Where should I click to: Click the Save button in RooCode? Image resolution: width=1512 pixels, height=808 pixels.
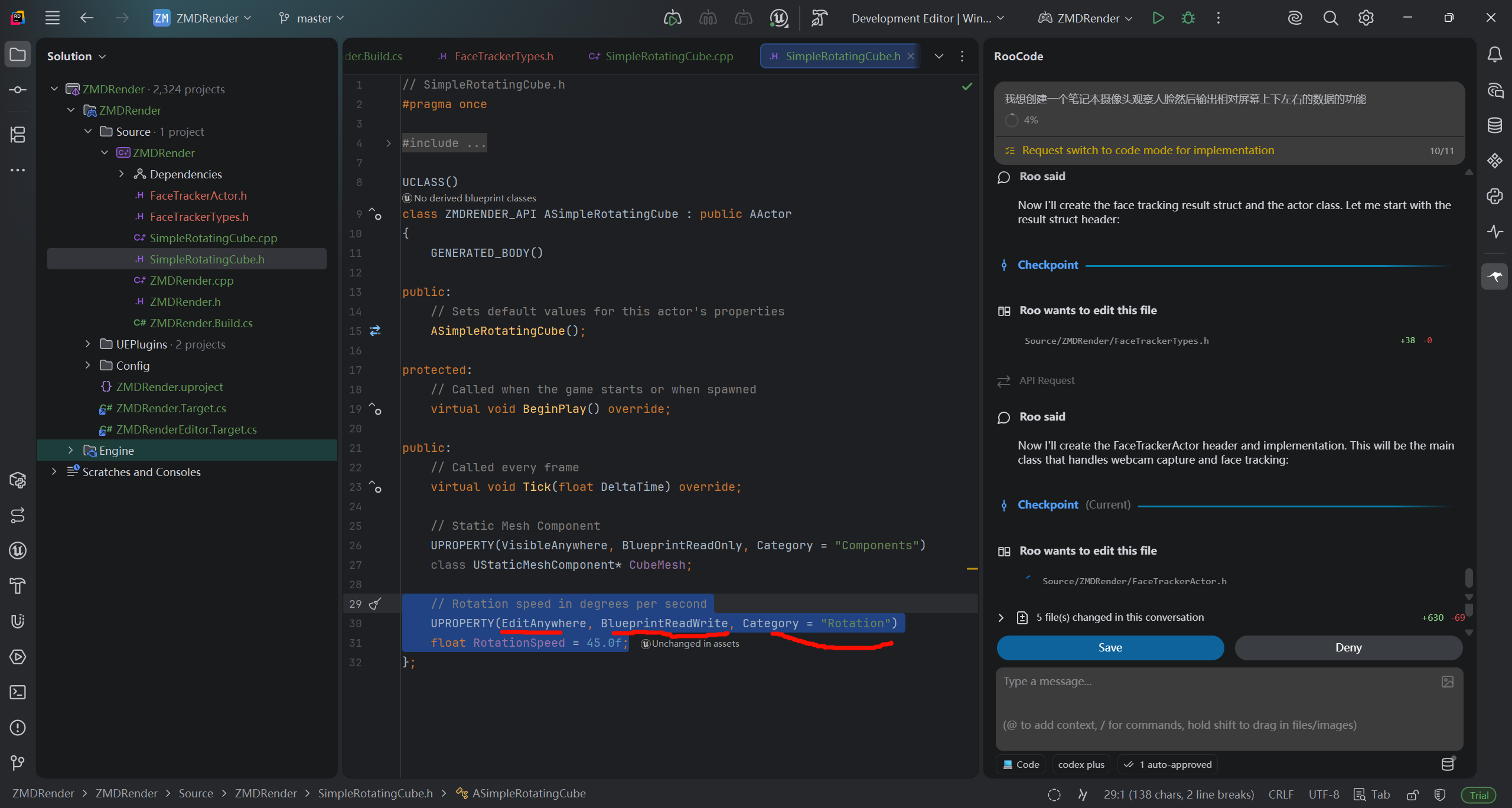pyautogui.click(x=1110, y=647)
